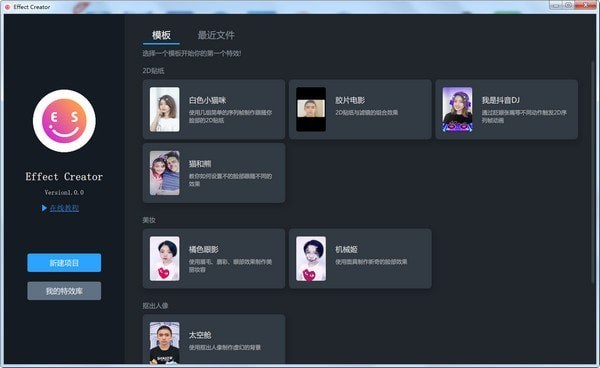Click the 白色小猫咪 title text
Viewport: 600px width, 368px height.
point(207,100)
